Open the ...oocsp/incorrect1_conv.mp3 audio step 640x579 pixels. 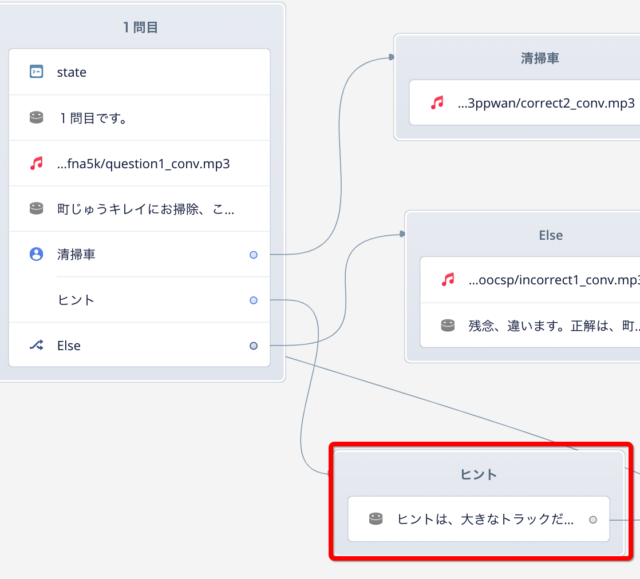[x=530, y=280]
